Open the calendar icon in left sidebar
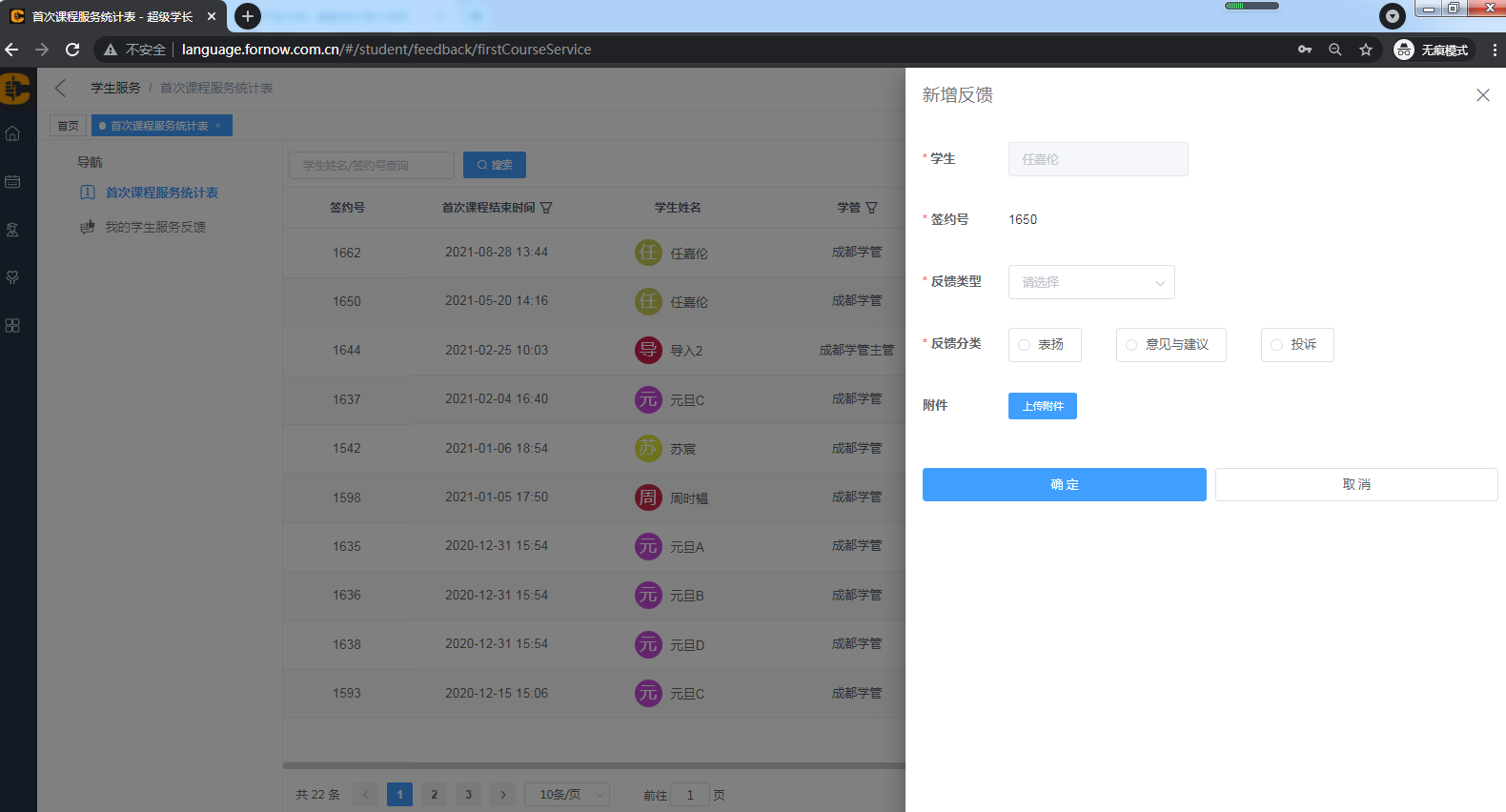This screenshot has height=812, width=1506. point(12,181)
